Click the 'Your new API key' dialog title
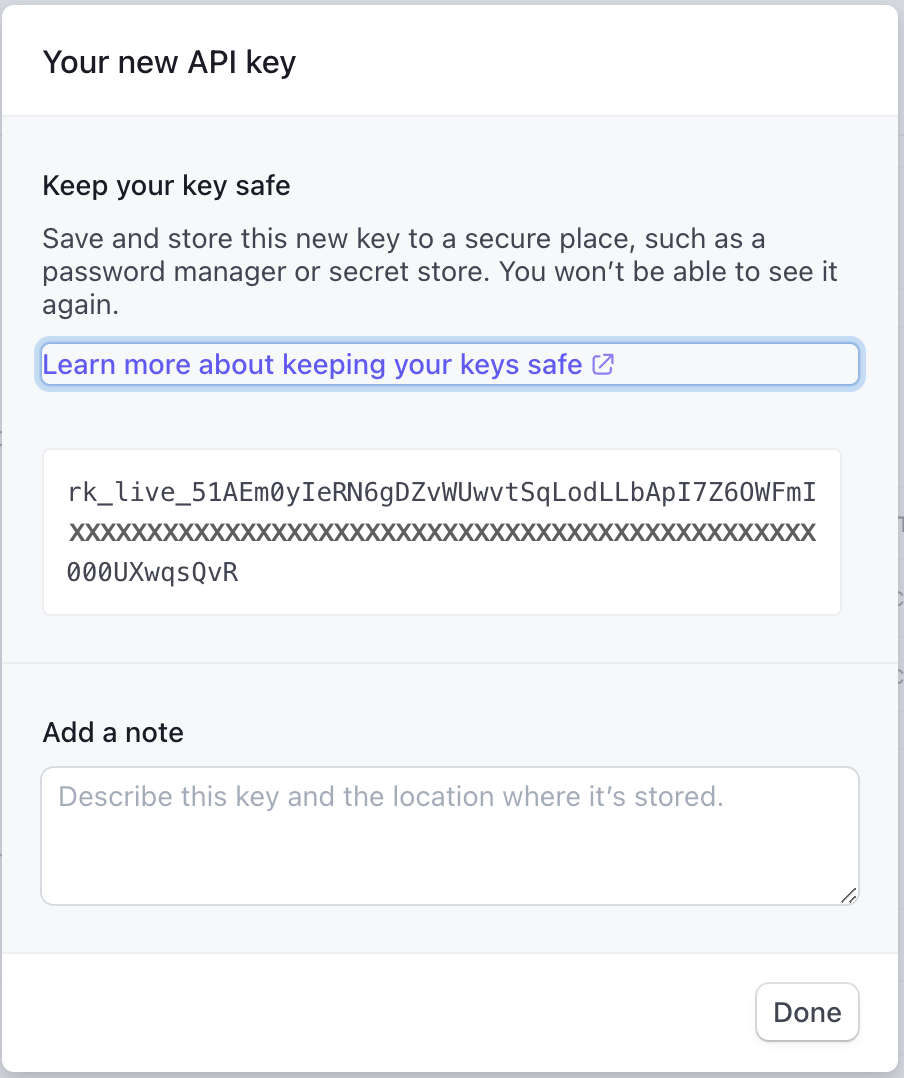904x1078 pixels. (169, 63)
